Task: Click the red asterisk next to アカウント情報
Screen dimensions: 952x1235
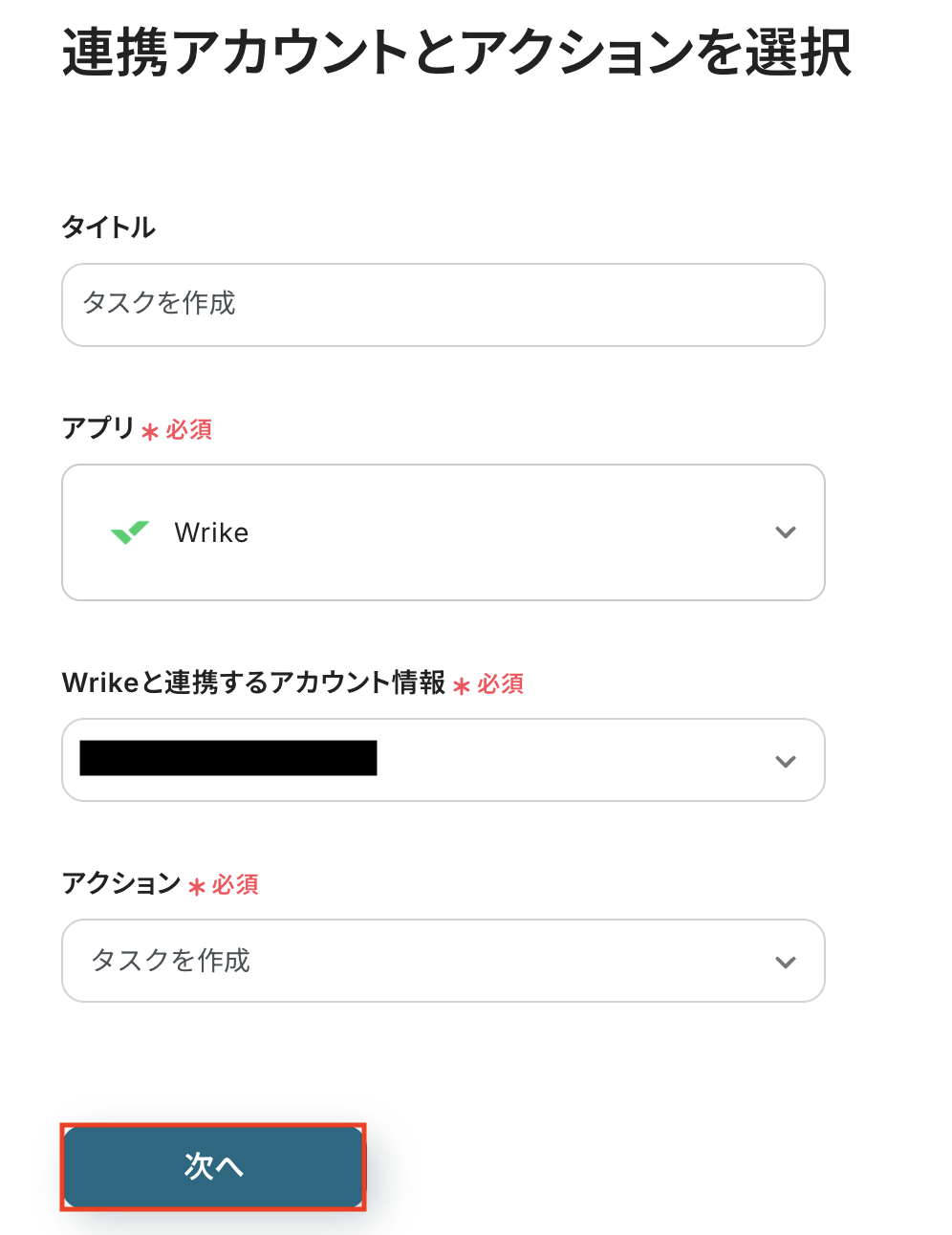Action: (462, 686)
